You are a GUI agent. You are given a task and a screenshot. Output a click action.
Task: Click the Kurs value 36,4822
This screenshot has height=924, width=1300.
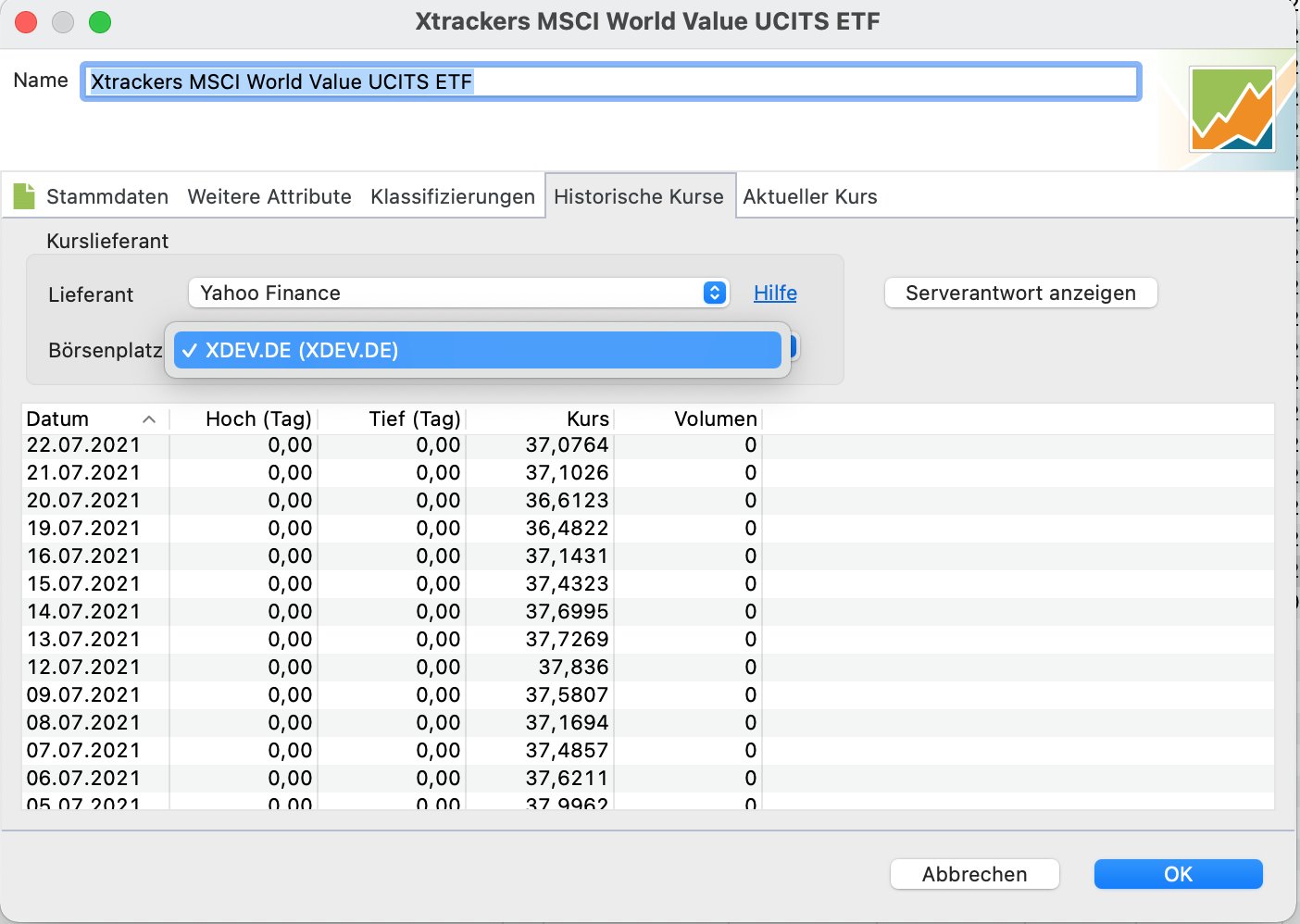[567, 528]
